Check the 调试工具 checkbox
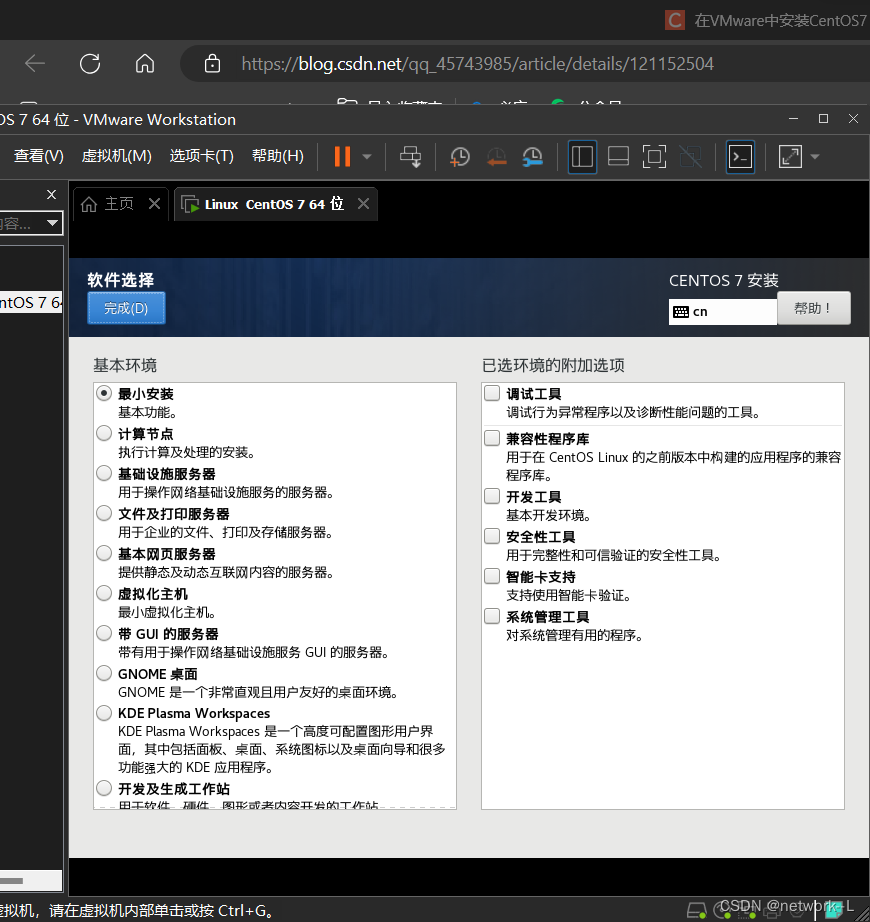The width and height of the screenshot is (870, 922). point(492,393)
